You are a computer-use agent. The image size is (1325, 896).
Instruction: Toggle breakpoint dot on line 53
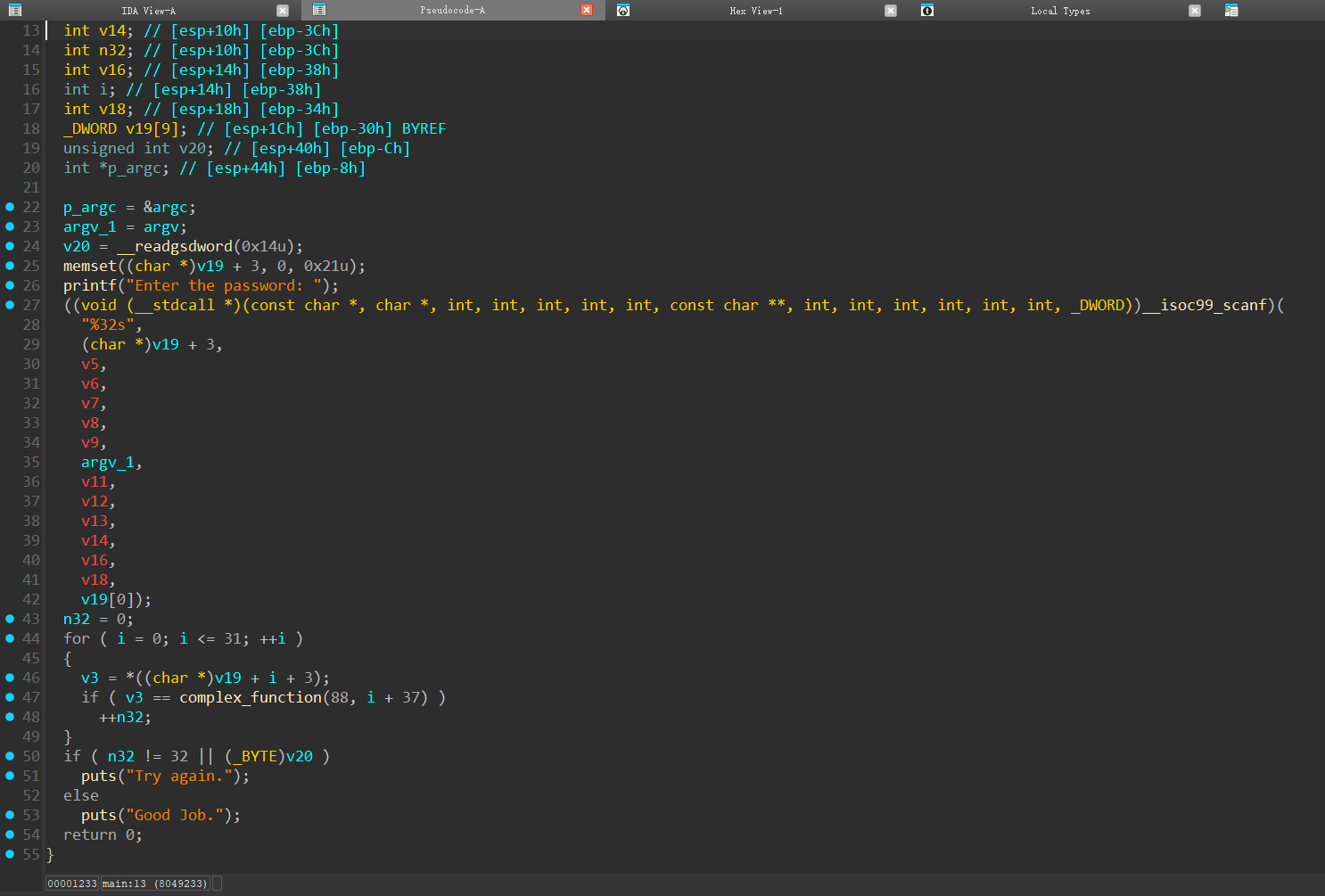(x=10, y=815)
